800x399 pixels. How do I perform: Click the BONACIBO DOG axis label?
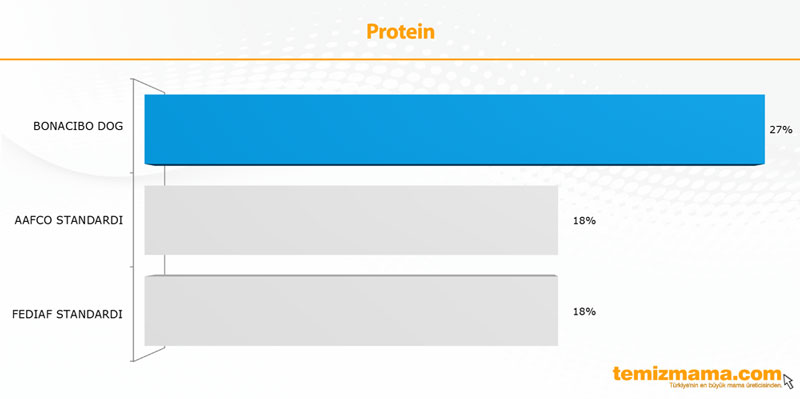point(78,126)
